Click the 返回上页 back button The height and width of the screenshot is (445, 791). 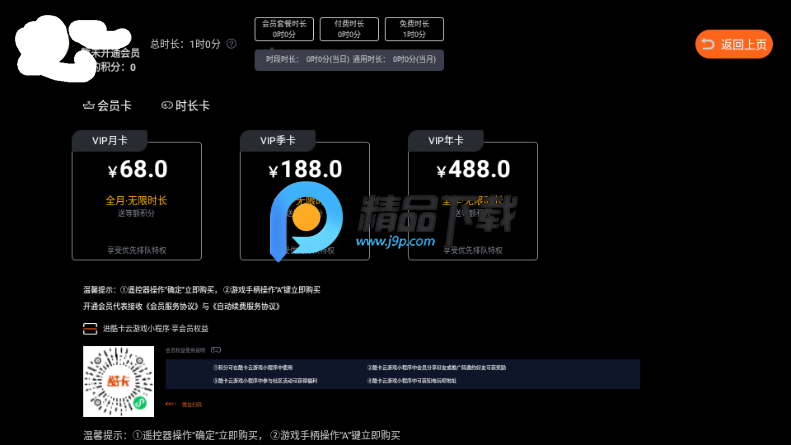coord(733,44)
